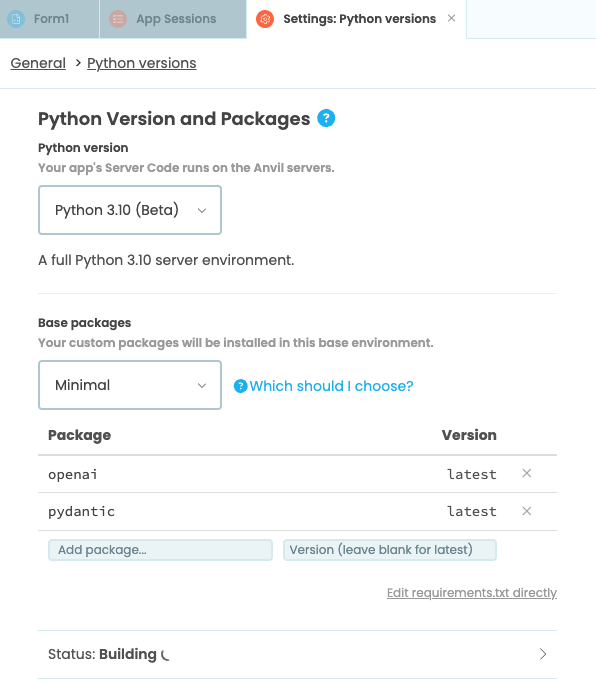596x681 pixels.
Task: Close the Settings: Python versions tab
Action: click(x=452, y=18)
